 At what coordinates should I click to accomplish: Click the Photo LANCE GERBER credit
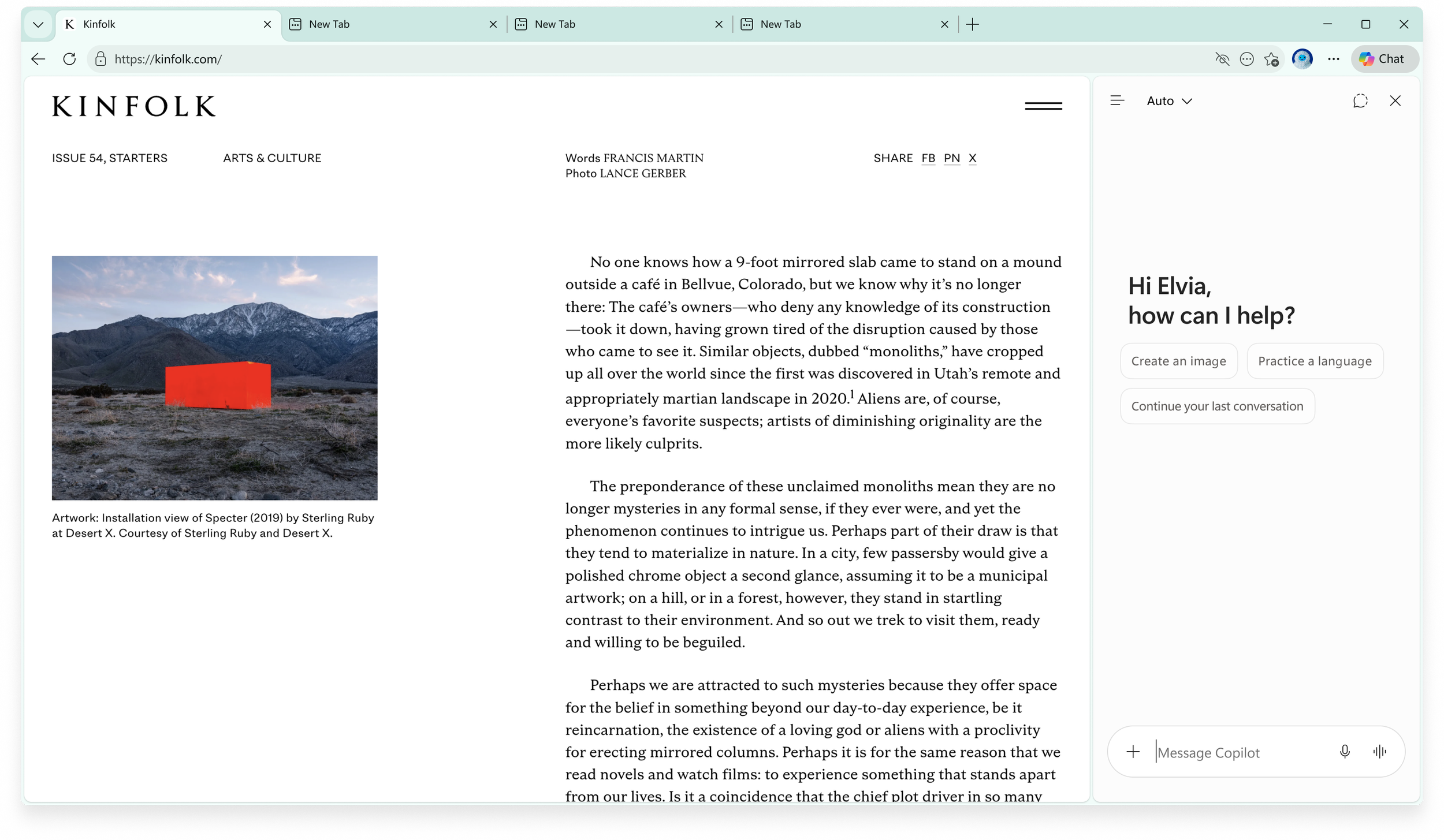[626, 173]
